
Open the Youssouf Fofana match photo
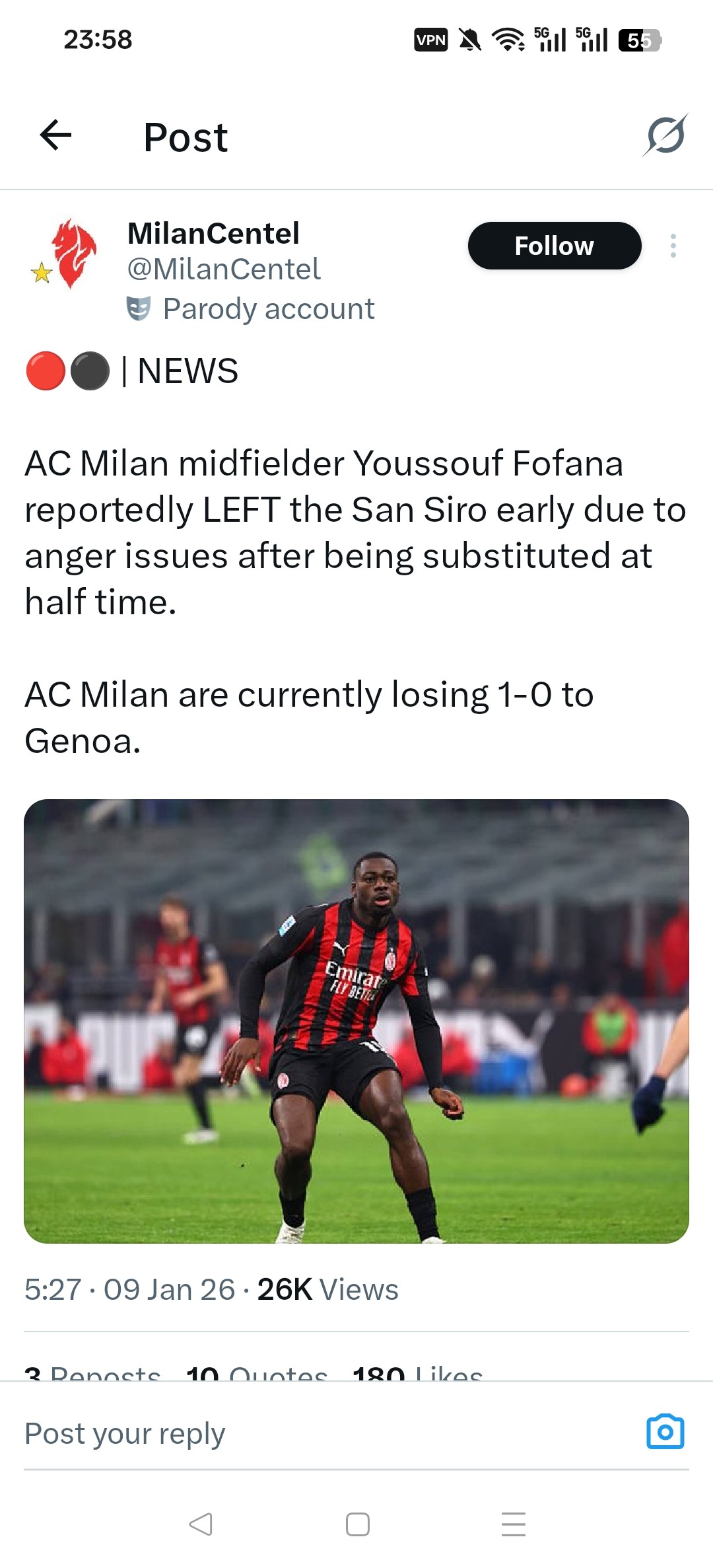coord(356,1021)
